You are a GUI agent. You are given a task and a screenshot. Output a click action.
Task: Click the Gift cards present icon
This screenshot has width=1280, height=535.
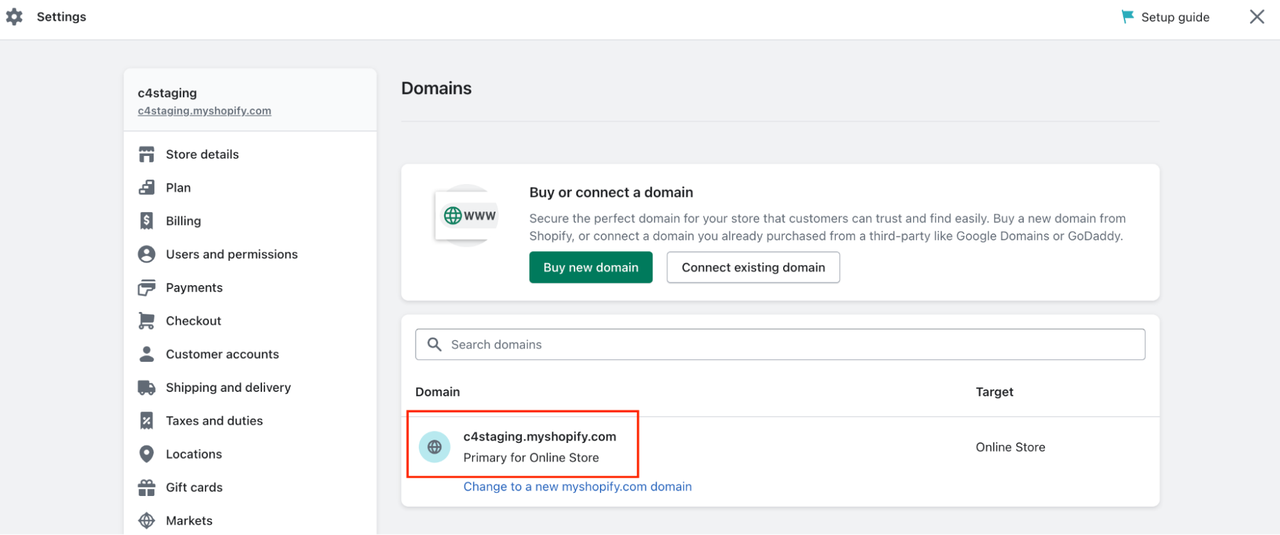[x=147, y=488]
